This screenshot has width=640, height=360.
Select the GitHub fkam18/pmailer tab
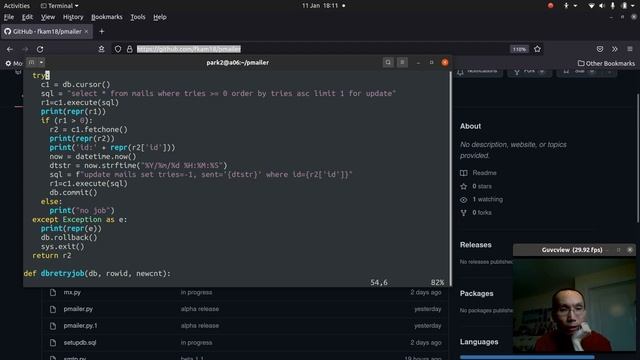click(x=47, y=31)
